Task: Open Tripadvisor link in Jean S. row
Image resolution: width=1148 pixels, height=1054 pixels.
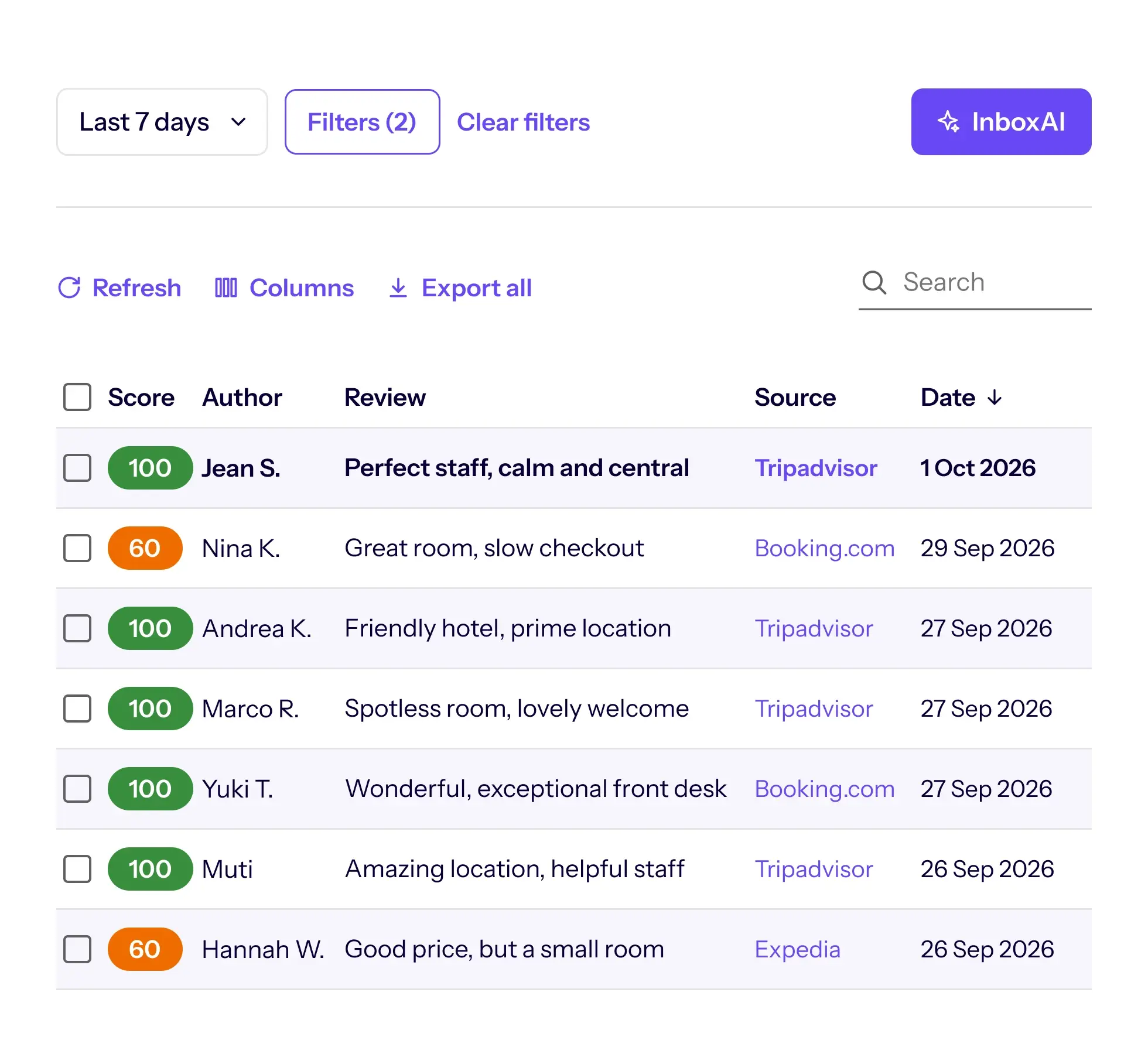Action: [816, 468]
